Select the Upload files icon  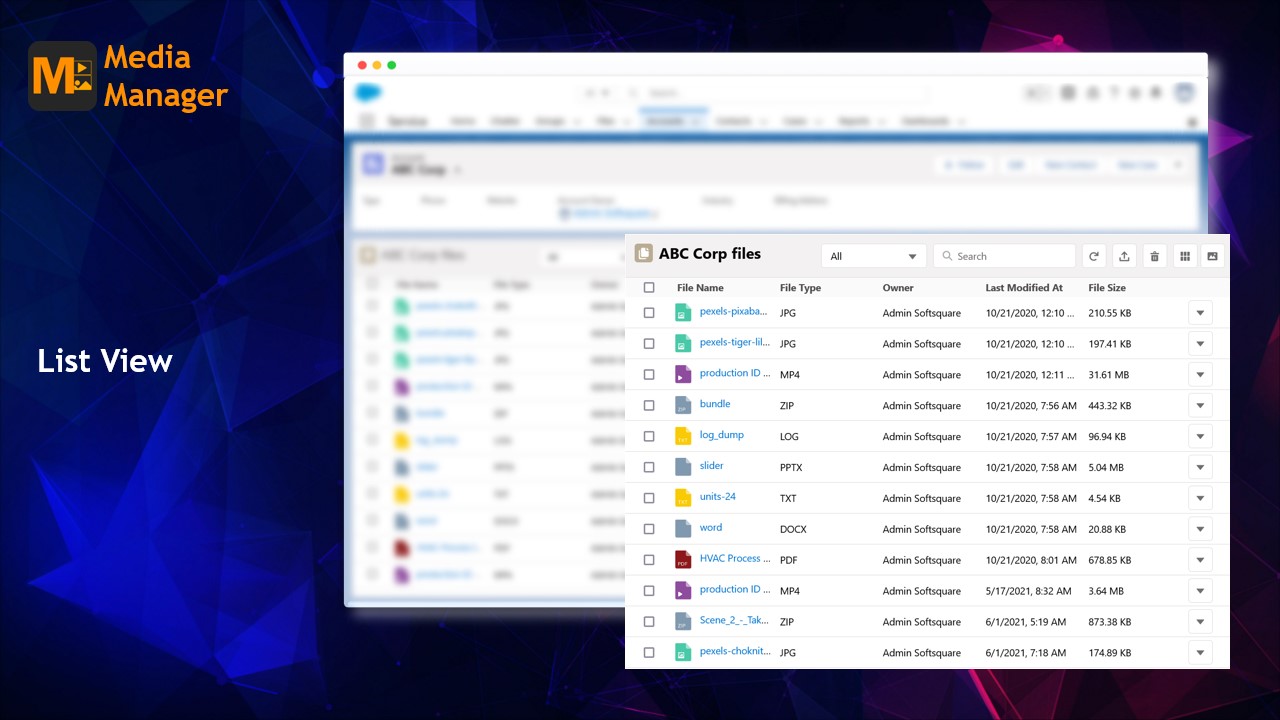1124,256
